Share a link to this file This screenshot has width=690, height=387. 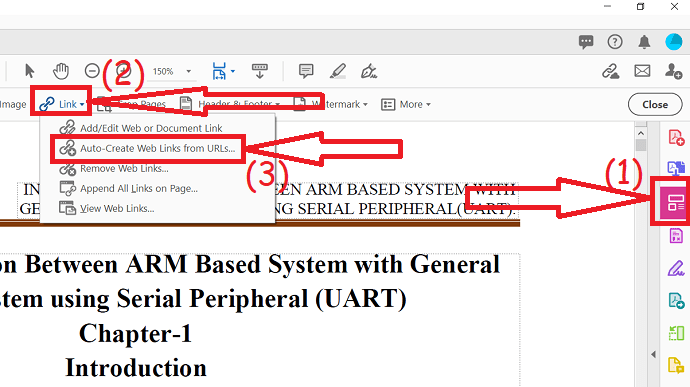click(x=610, y=71)
